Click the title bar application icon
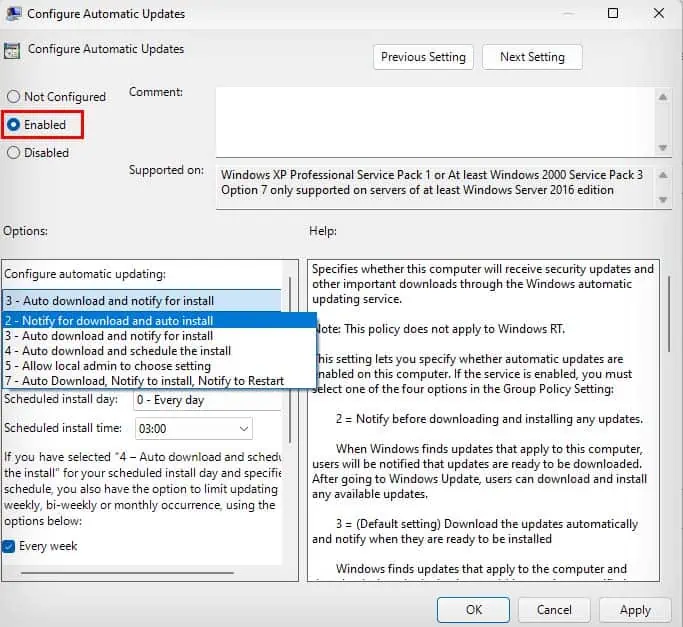The width and height of the screenshot is (683, 627). tap(13, 14)
